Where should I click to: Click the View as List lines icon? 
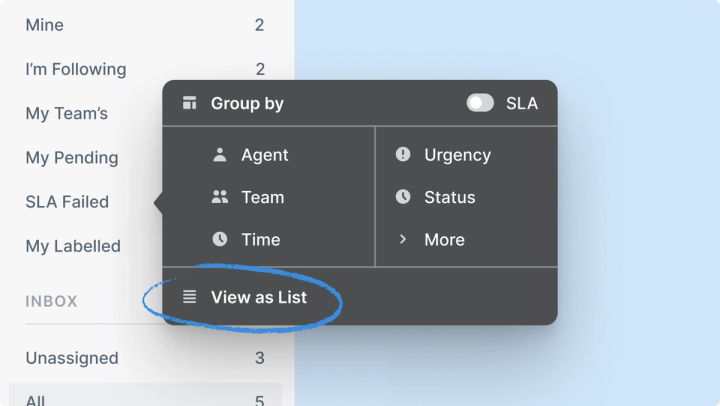[189, 297]
